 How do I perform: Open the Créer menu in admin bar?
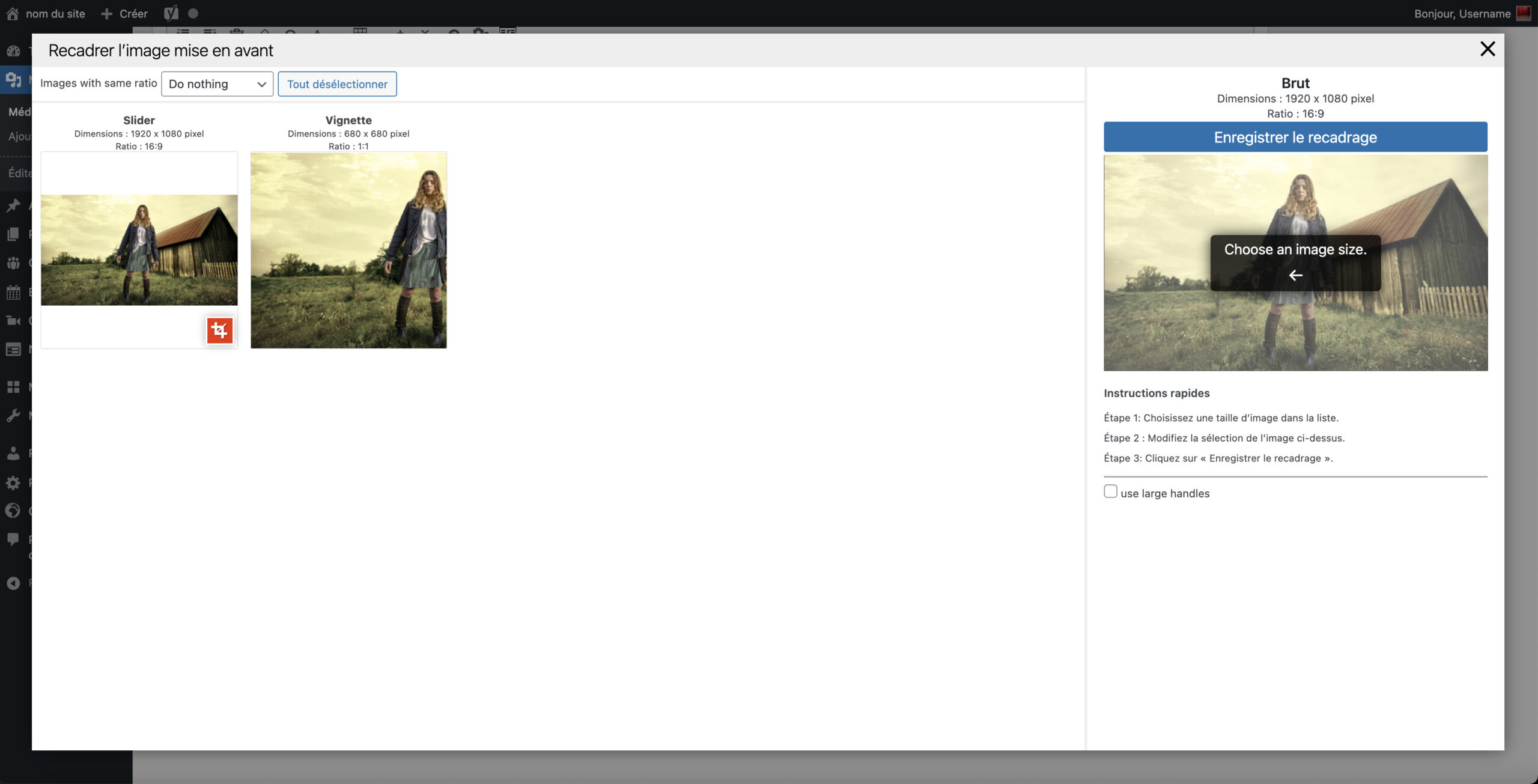[124, 13]
